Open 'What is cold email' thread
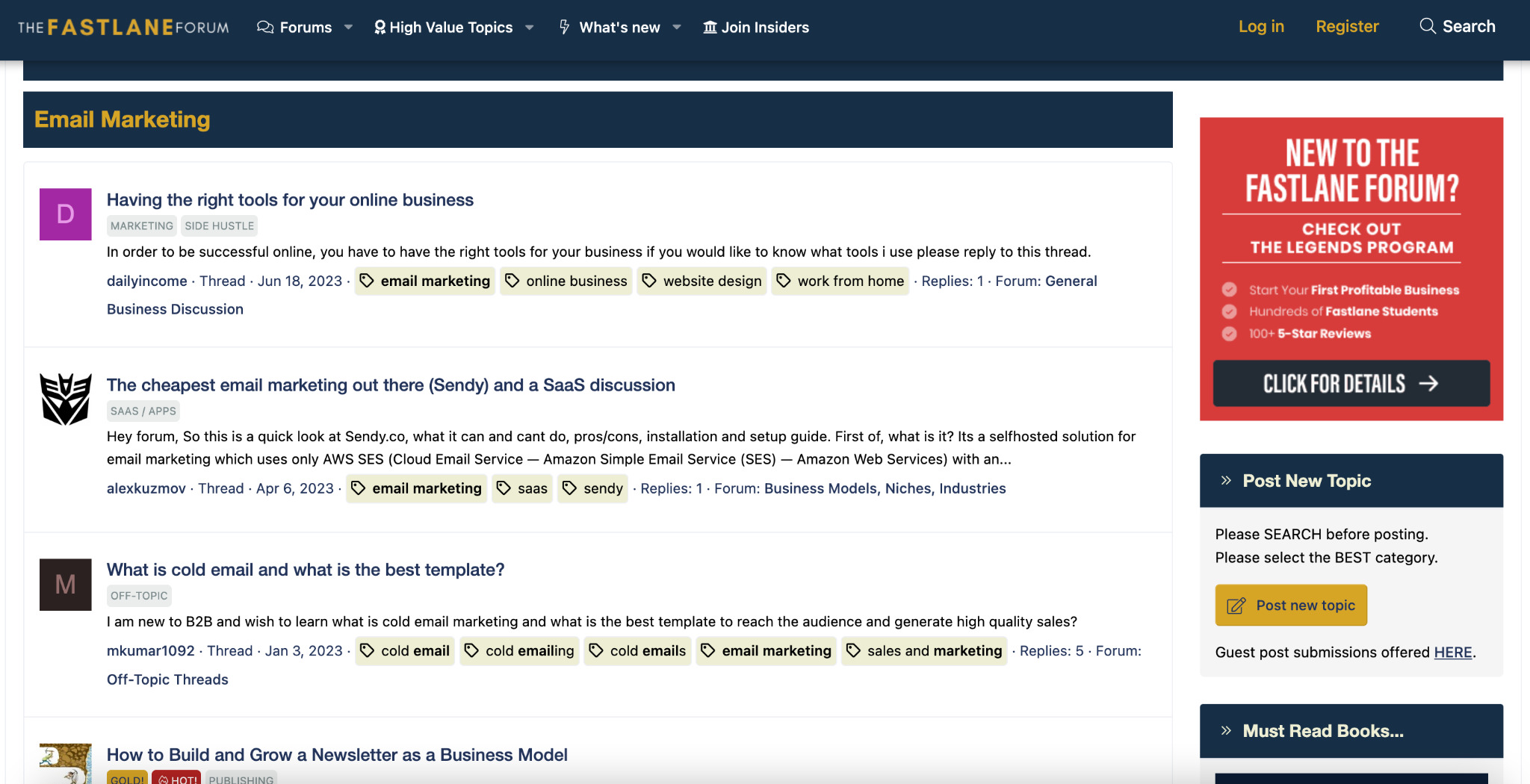Image resolution: width=1530 pixels, height=784 pixels. click(306, 570)
